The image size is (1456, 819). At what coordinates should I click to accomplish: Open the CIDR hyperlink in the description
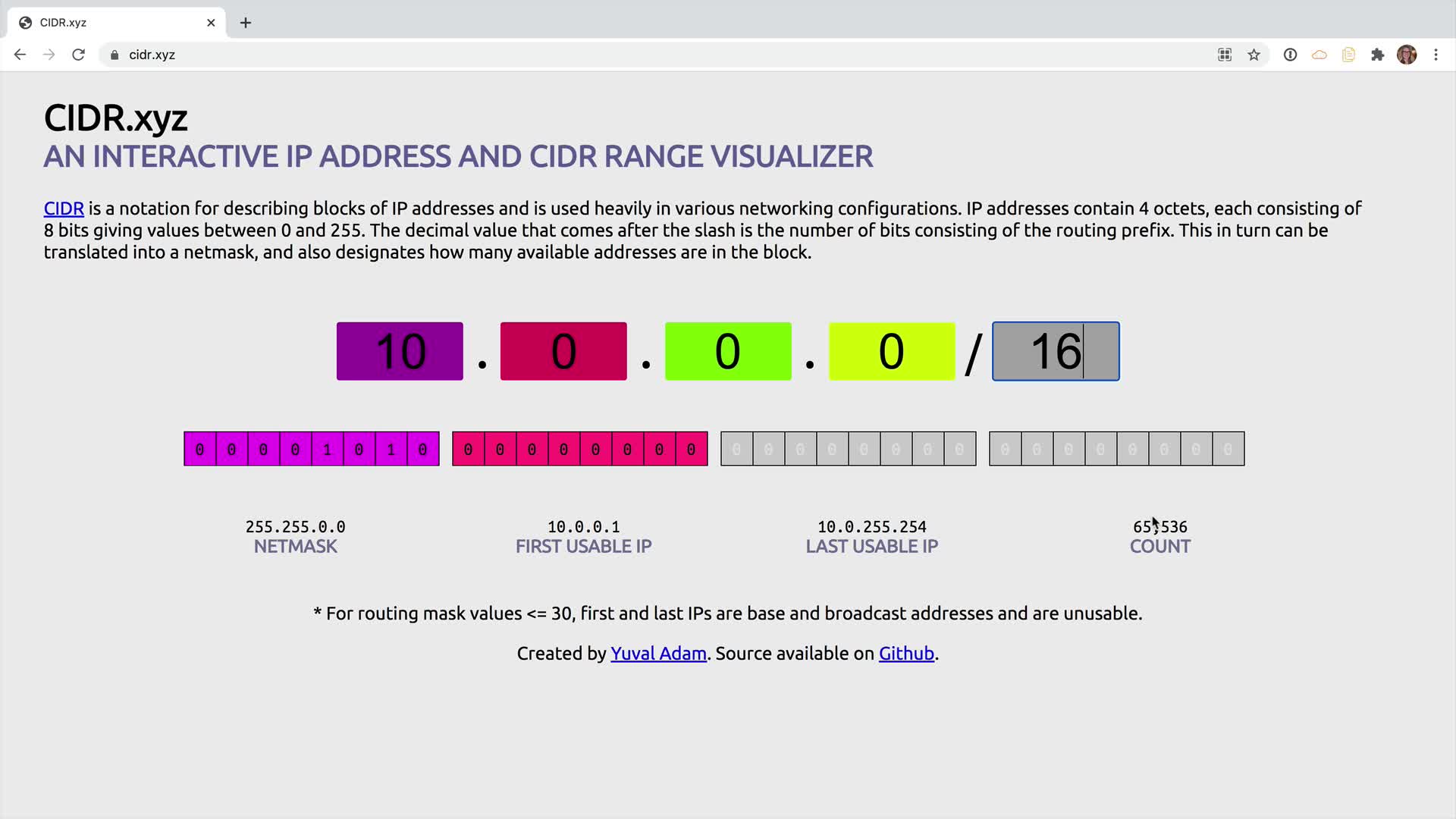coord(64,209)
